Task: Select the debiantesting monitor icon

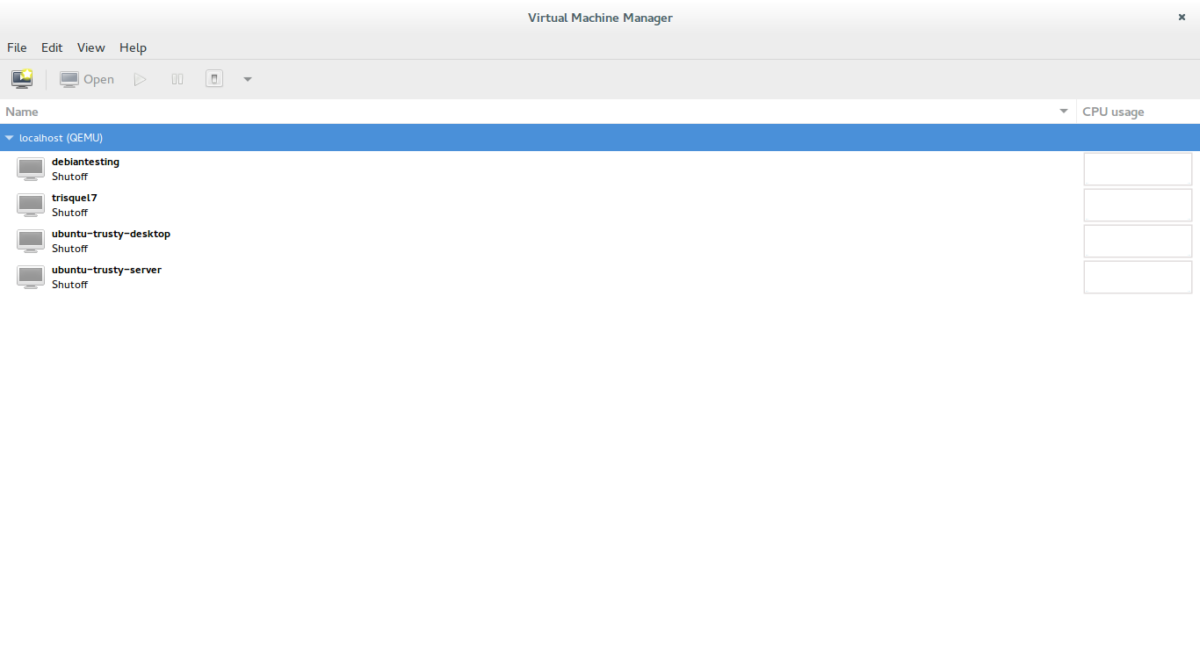Action: click(31, 169)
